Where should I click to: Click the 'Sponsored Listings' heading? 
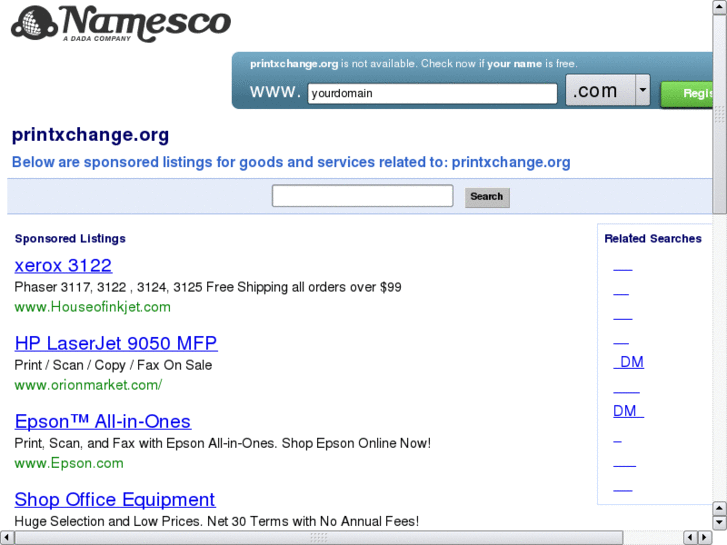click(x=70, y=238)
